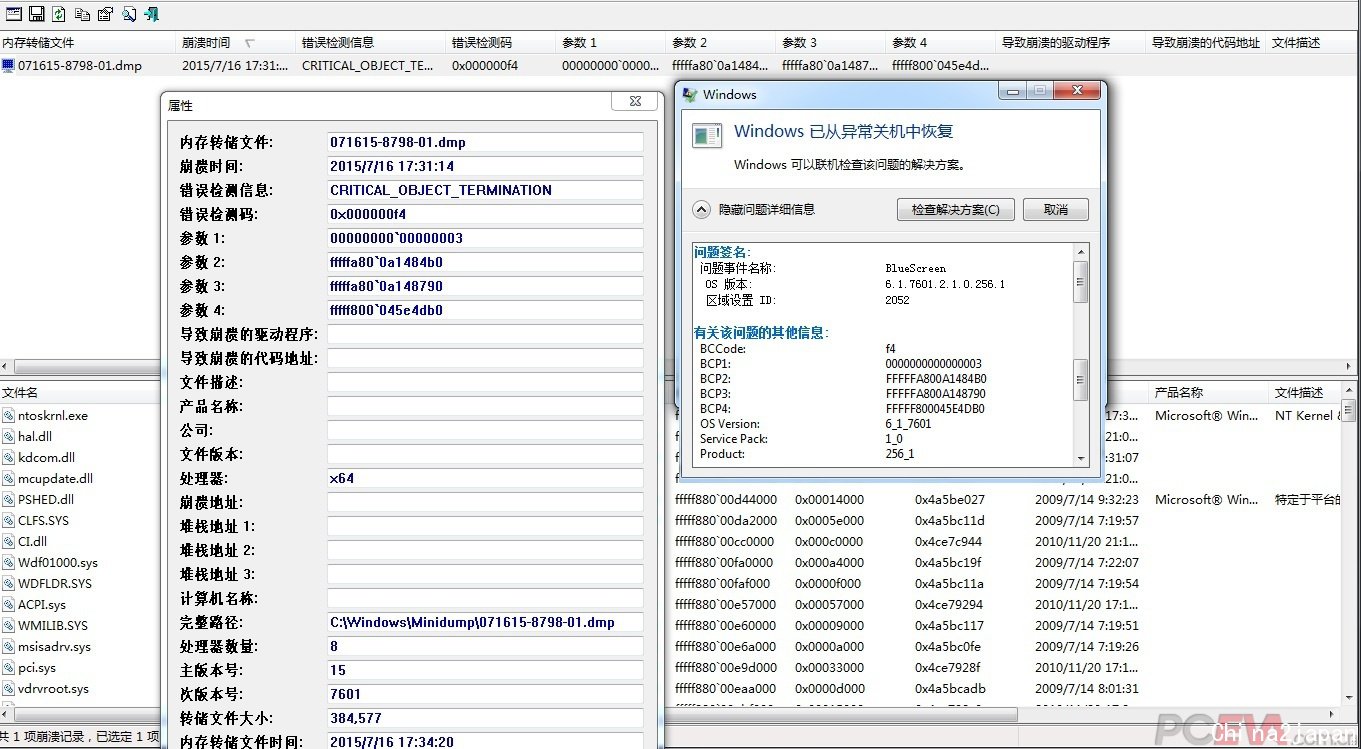Open Advanced Options toolbar icon
Image resolution: width=1361 pixels, height=749 pixels.
point(14,14)
